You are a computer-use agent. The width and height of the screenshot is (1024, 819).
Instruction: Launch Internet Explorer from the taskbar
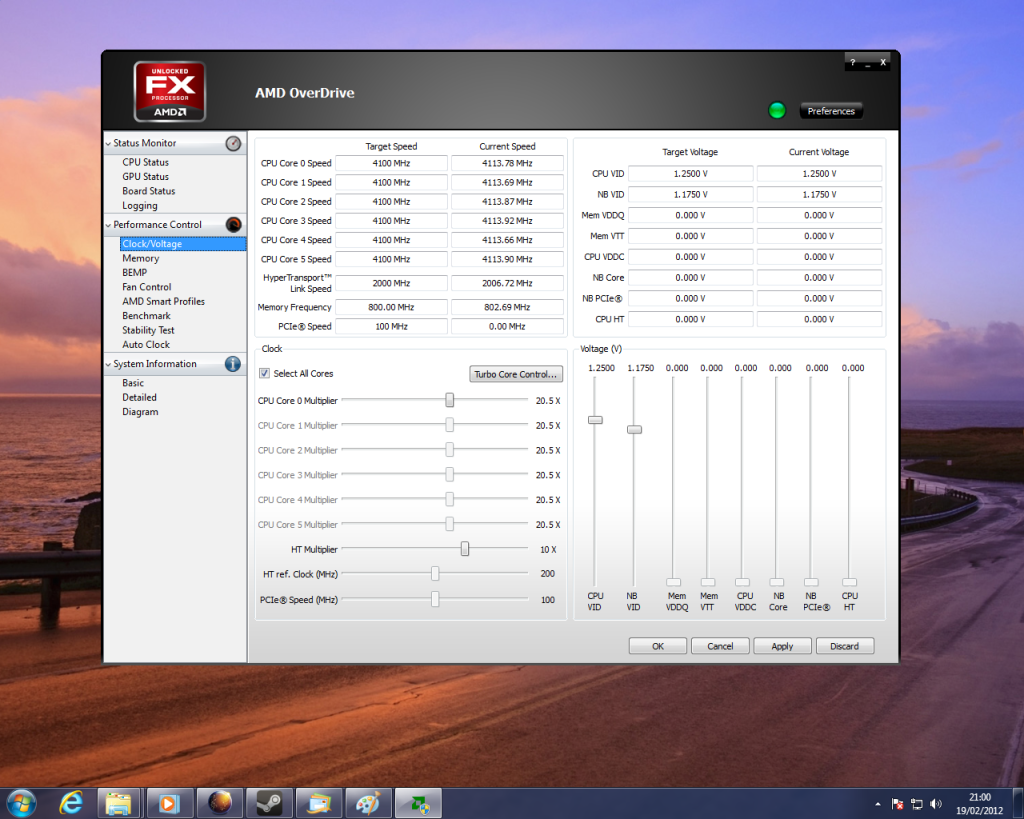tap(71, 803)
